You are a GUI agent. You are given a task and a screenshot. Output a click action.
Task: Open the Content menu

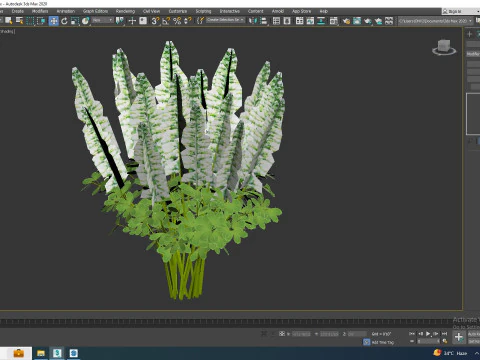point(256,11)
